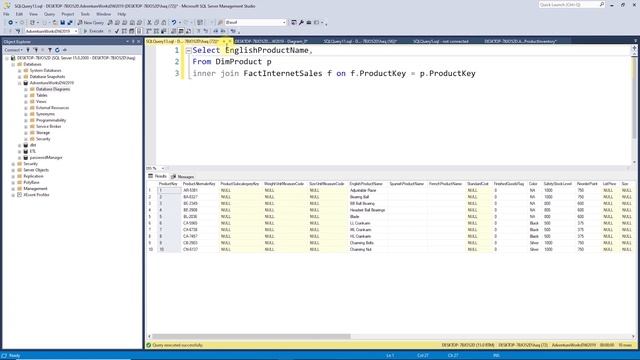
Task: Click the Results to Grid icon
Action: coord(181,31)
